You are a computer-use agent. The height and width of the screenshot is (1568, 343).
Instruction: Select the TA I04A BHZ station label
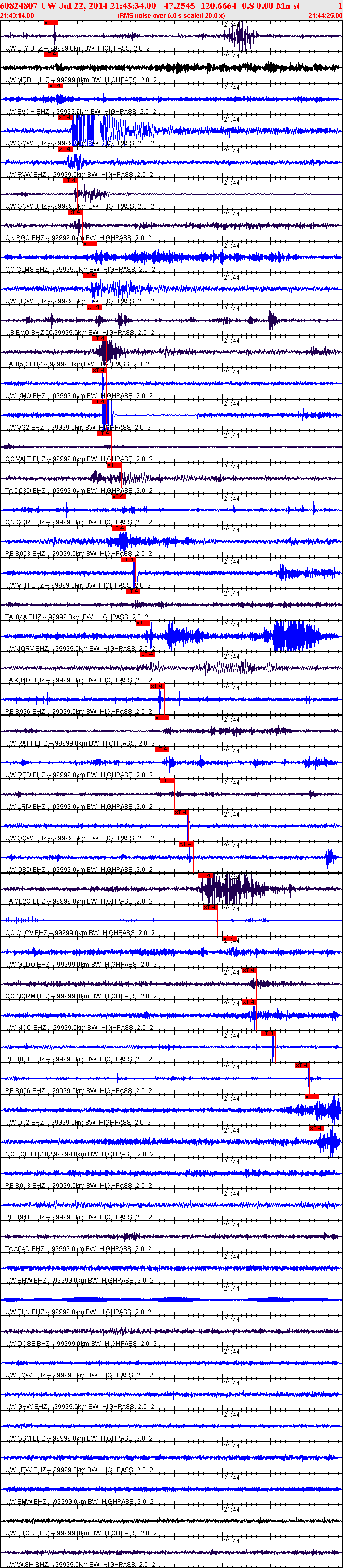point(77,618)
